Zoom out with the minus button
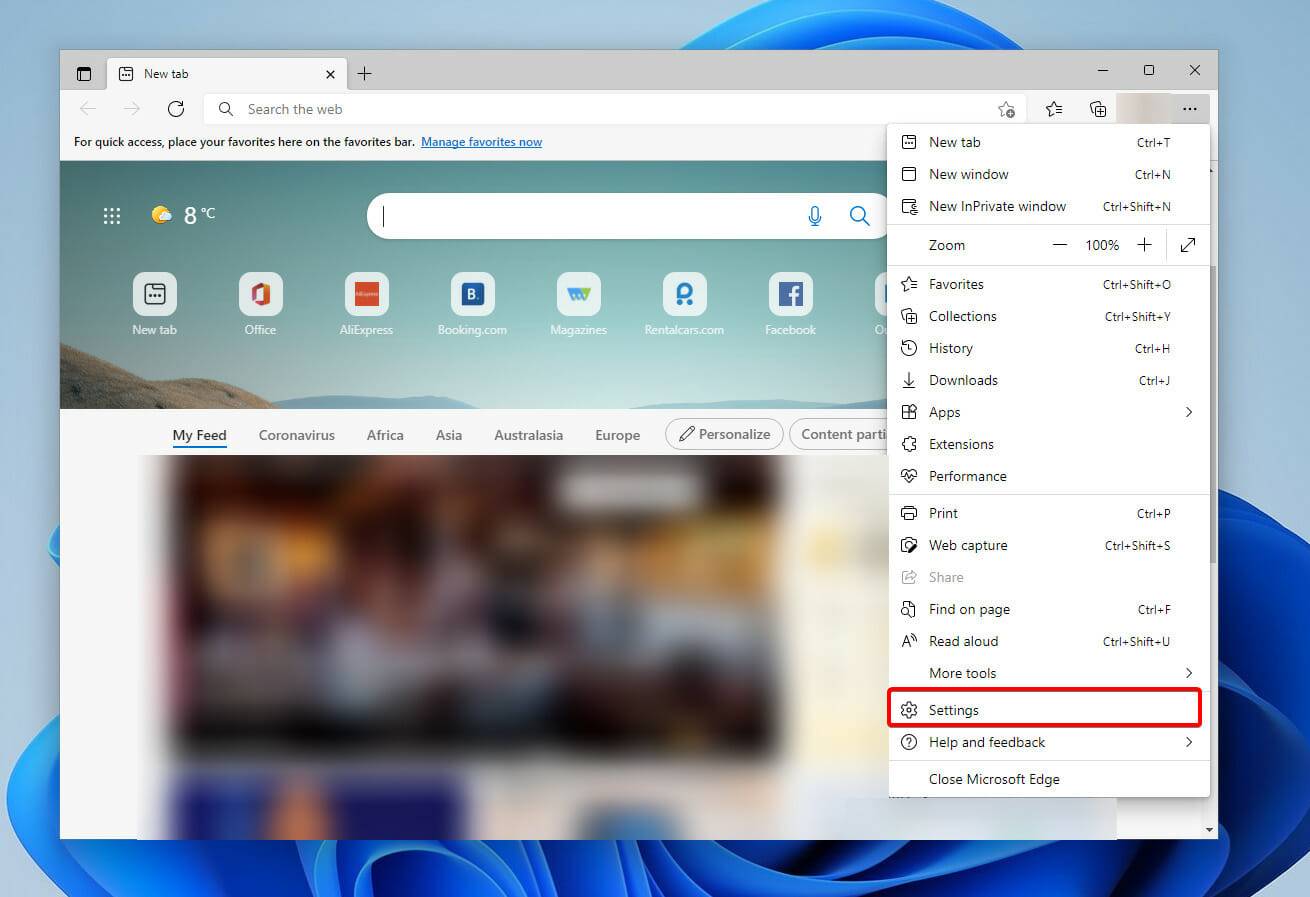This screenshot has height=897, width=1310. 1060,245
